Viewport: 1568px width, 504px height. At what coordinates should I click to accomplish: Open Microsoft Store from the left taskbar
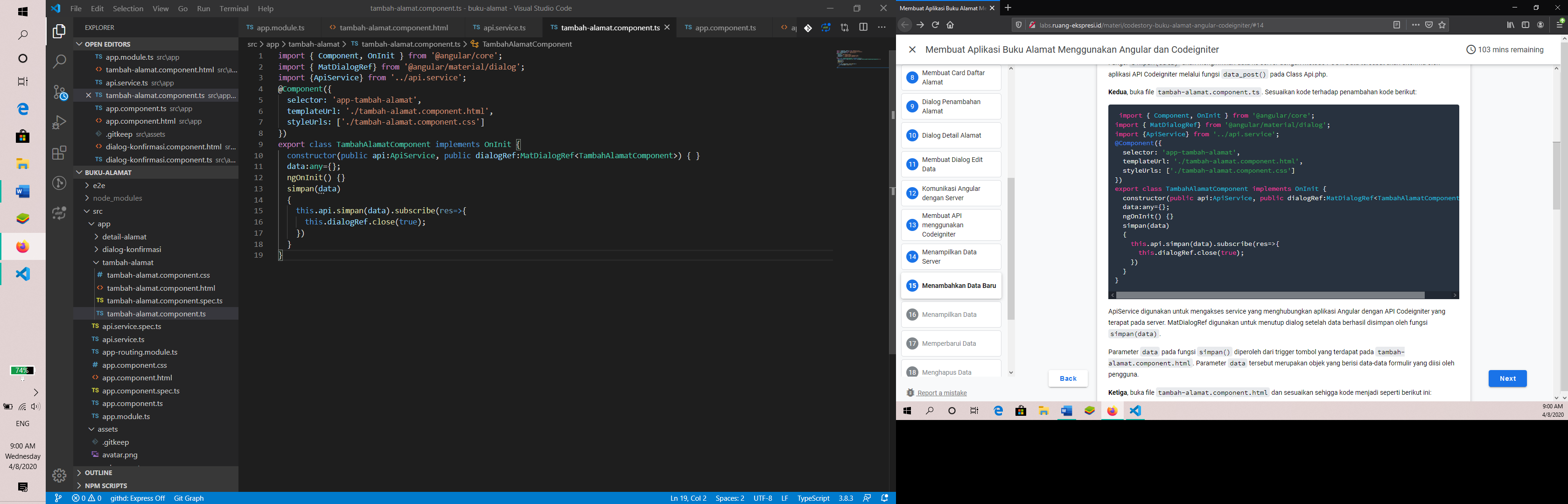tap(22, 136)
